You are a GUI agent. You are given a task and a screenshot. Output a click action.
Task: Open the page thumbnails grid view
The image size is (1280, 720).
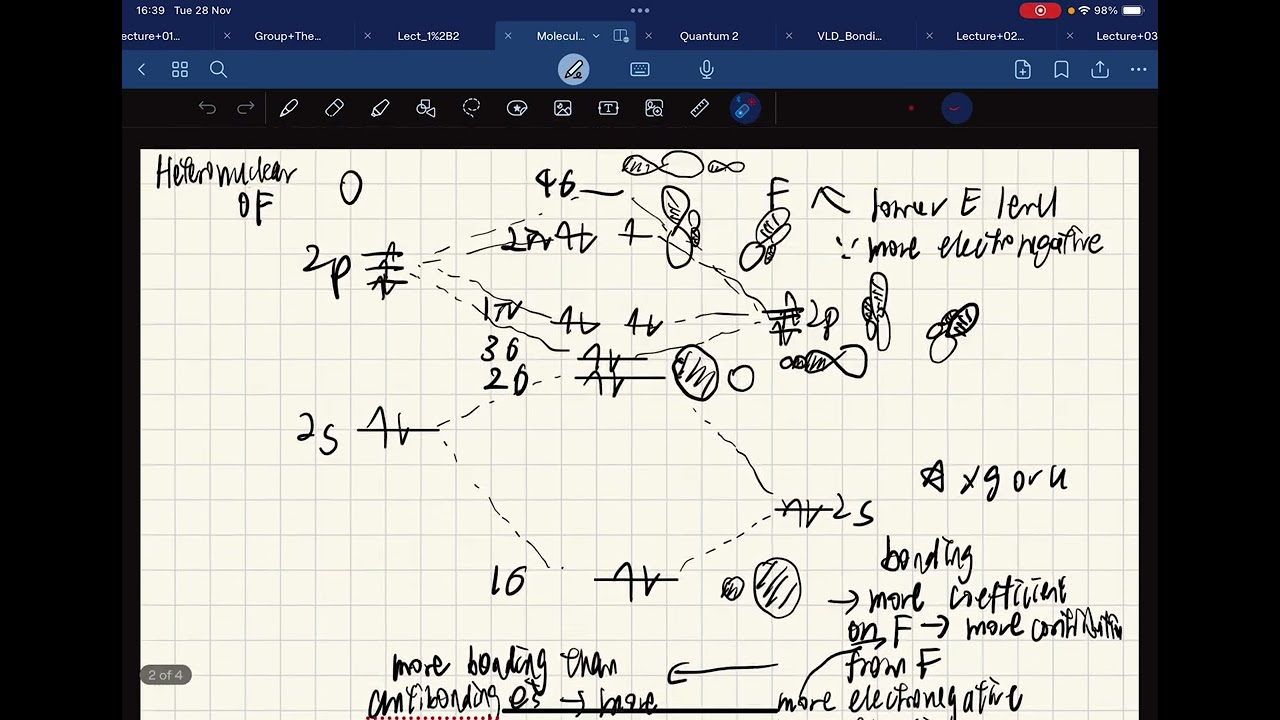click(180, 69)
